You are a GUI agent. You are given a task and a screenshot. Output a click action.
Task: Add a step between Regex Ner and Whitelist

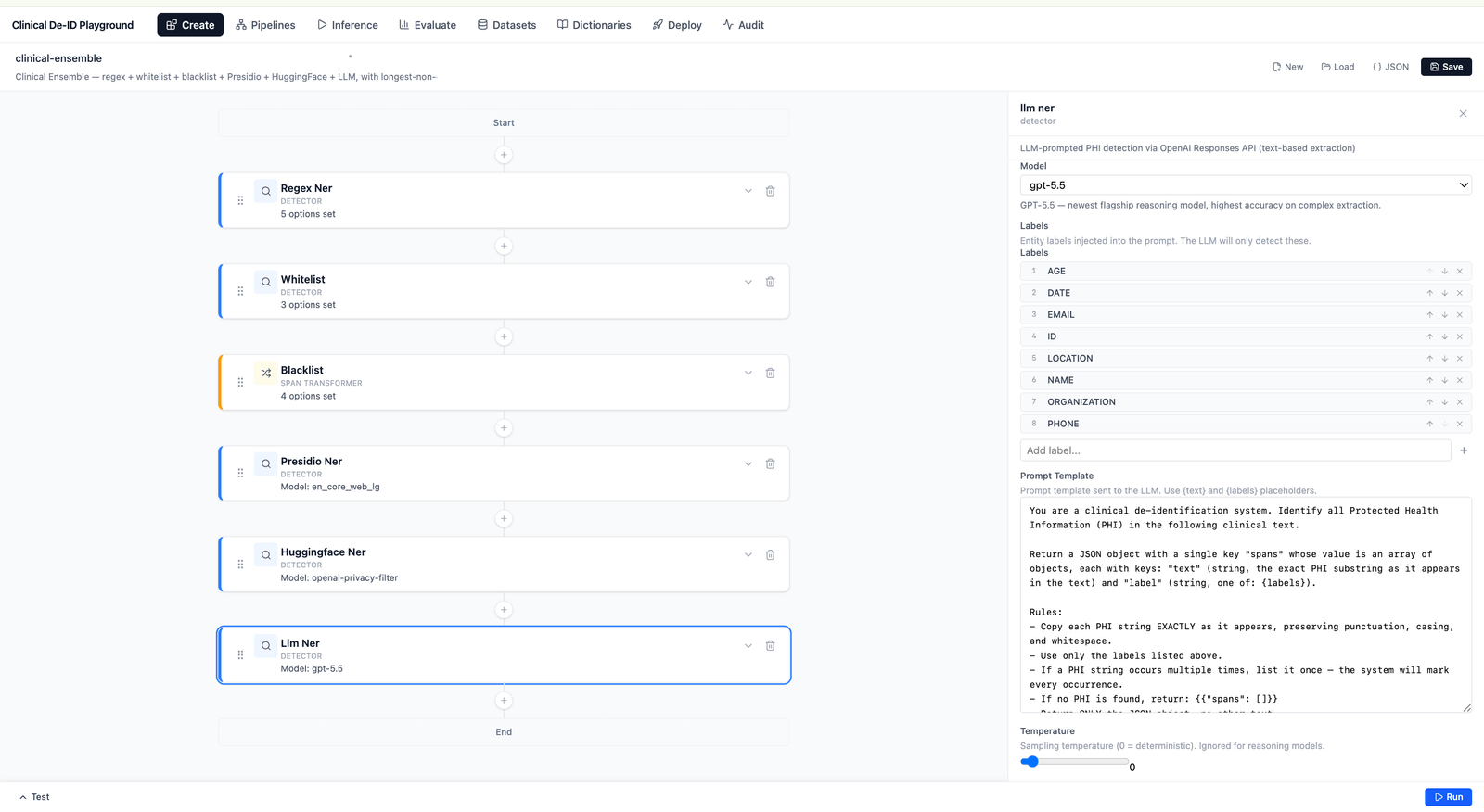[x=504, y=246]
